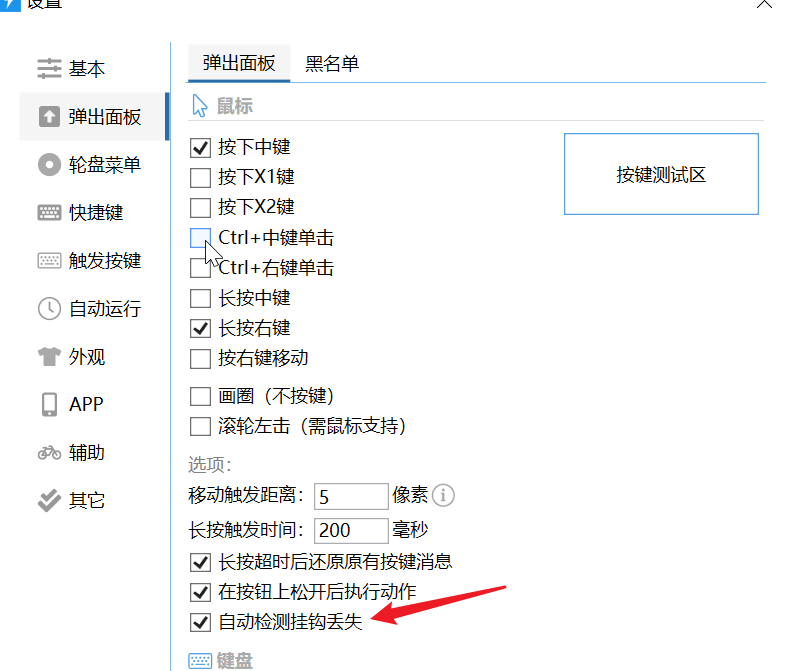Open 自动运行 sidebar section
This screenshot has height=671, width=786.
(94, 308)
